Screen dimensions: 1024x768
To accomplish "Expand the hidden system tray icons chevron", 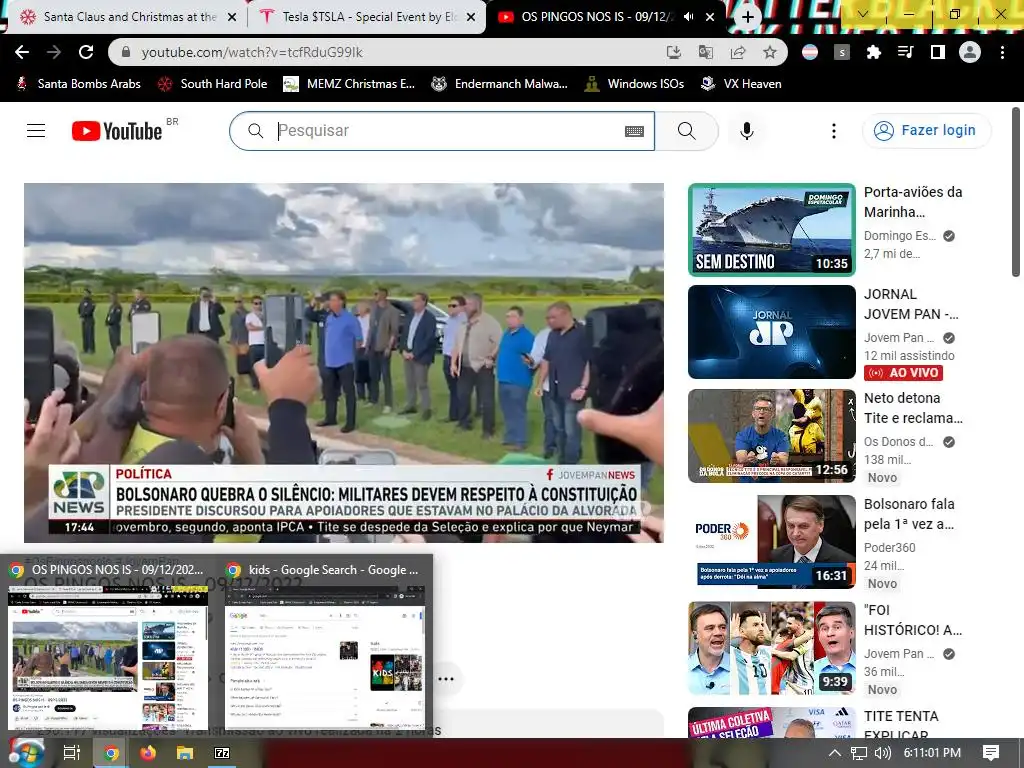I will 835,753.
